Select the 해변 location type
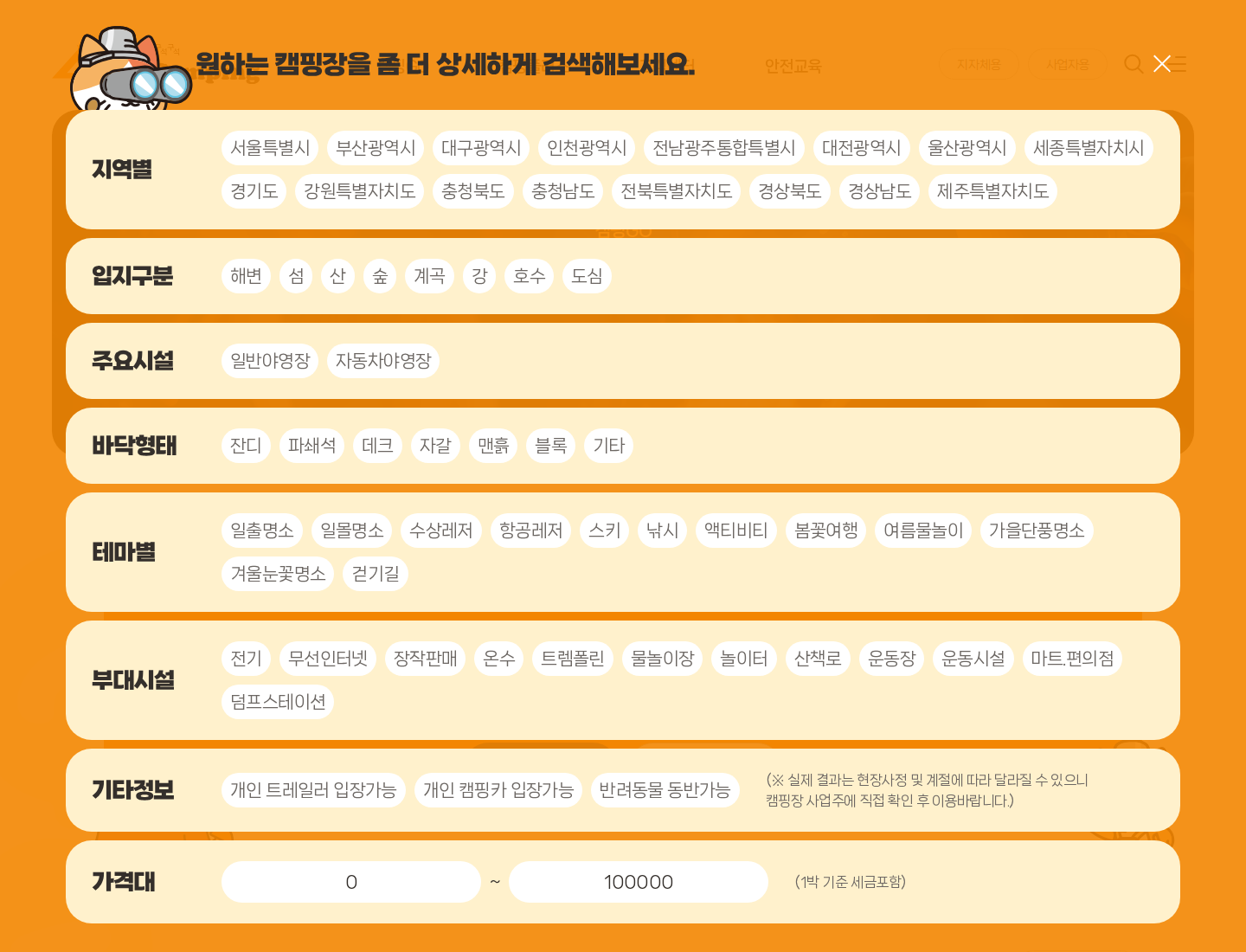Image resolution: width=1246 pixels, height=952 pixels. tap(247, 276)
